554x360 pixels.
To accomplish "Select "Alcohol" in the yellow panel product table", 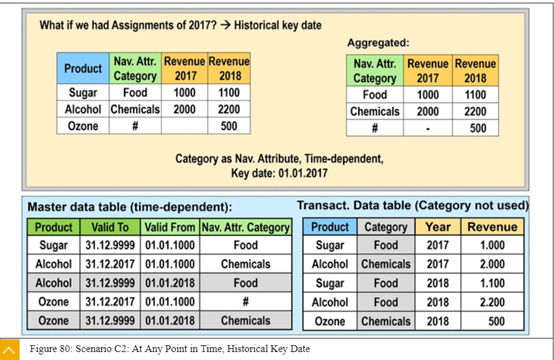I will click(x=83, y=109).
